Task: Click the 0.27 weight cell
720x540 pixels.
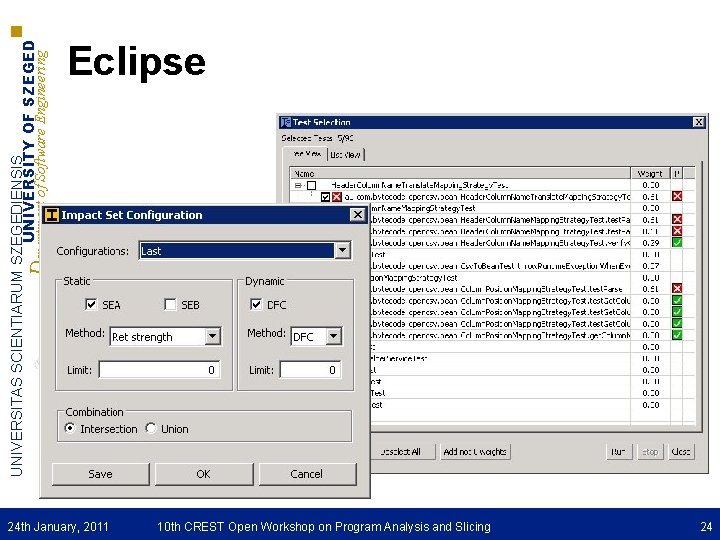Action: click(650, 266)
